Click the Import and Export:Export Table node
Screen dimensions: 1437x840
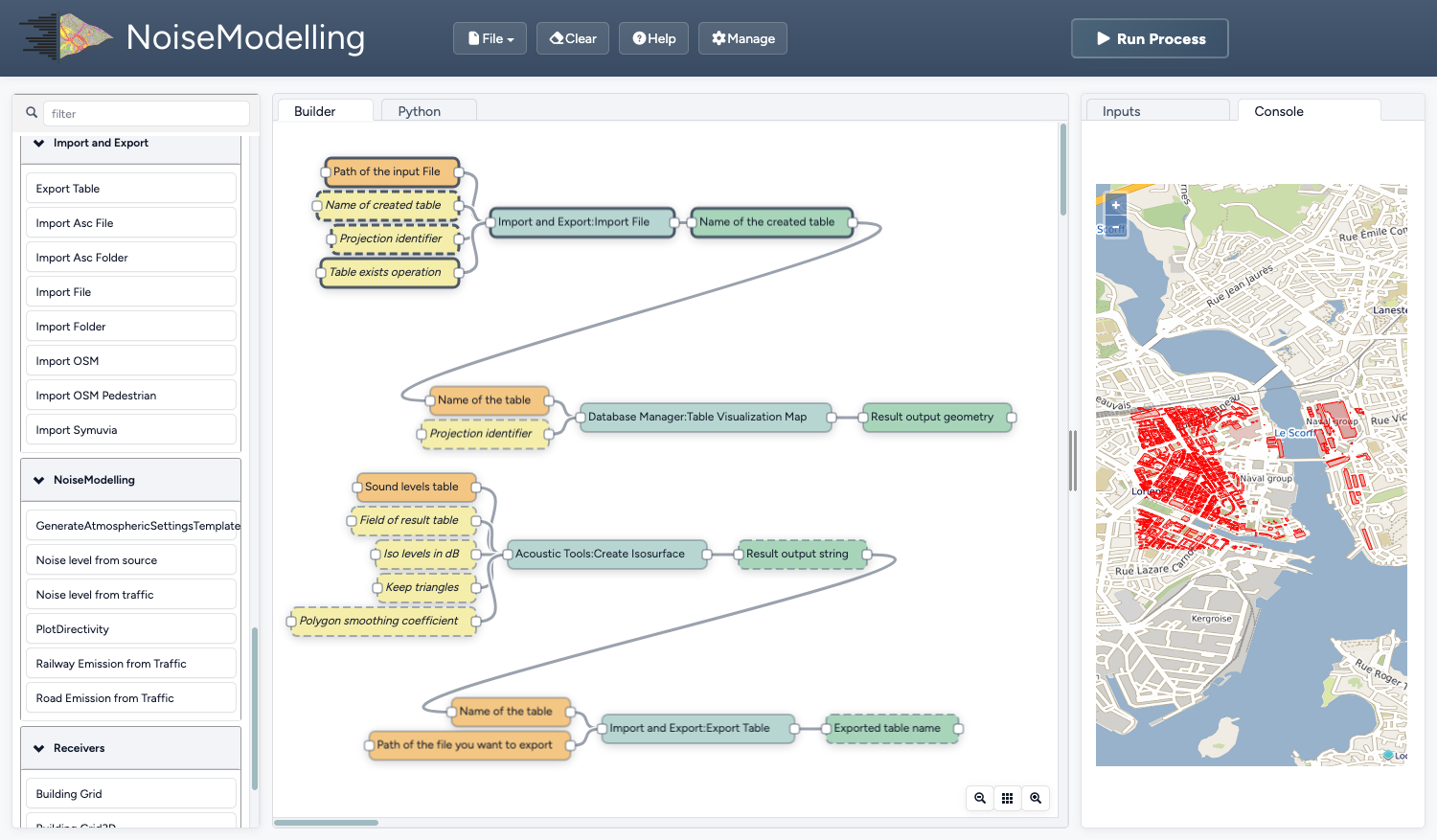tap(698, 729)
